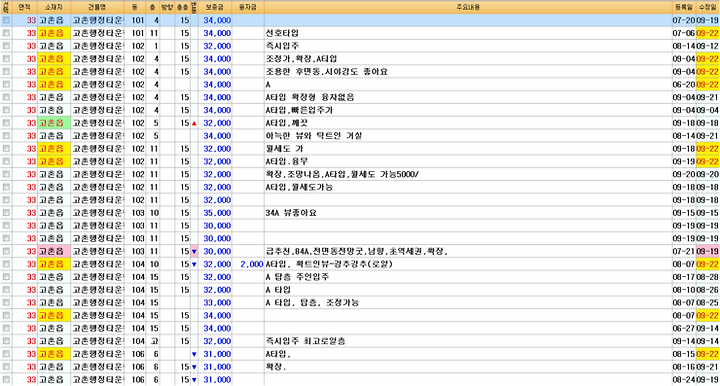Click the 변동 column header
Viewport: 720px width, 386px height.
pos(194,7)
